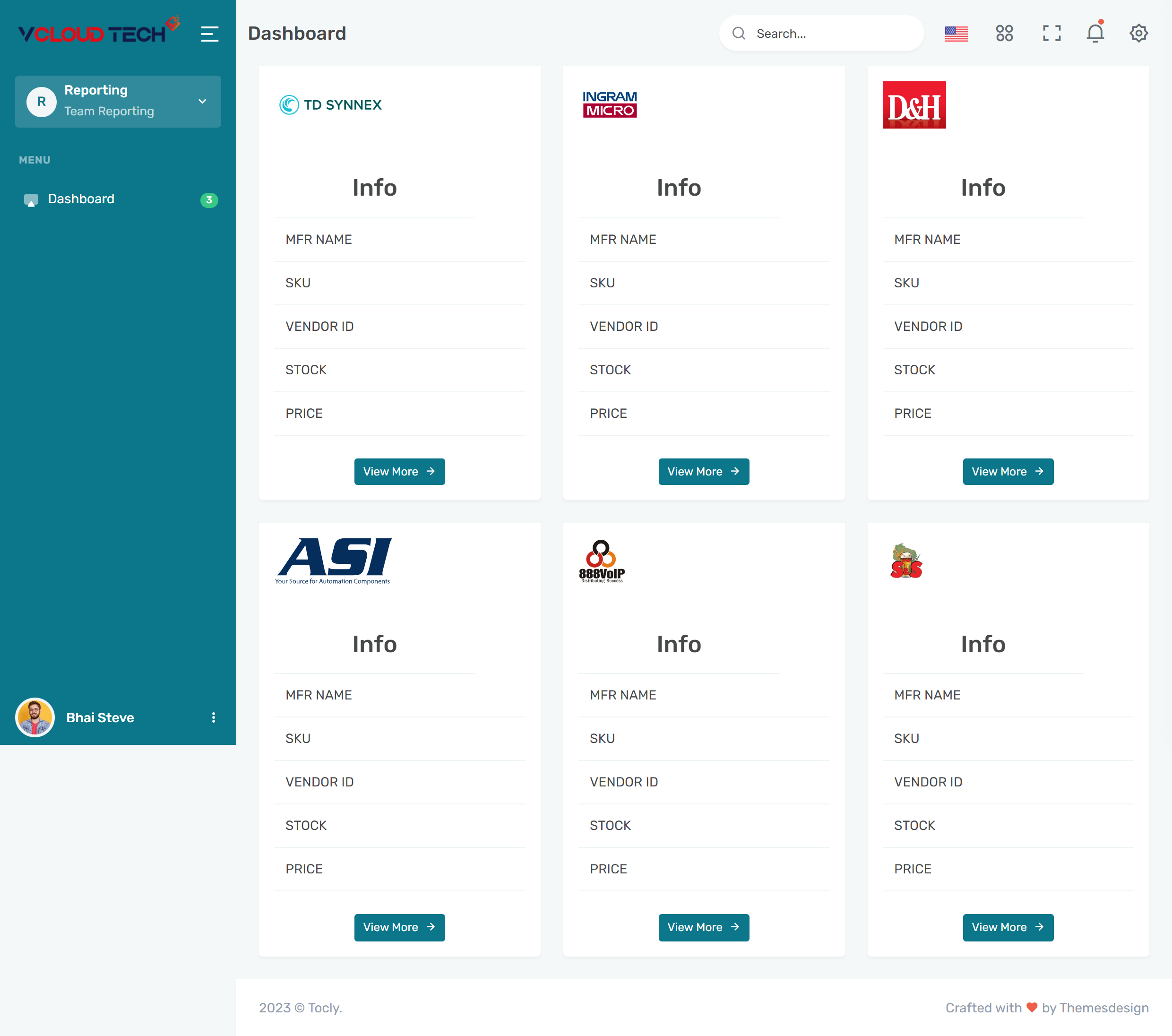
Task: Click MFR NAME row in D&H card
Action: click(x=1008, y=240)
